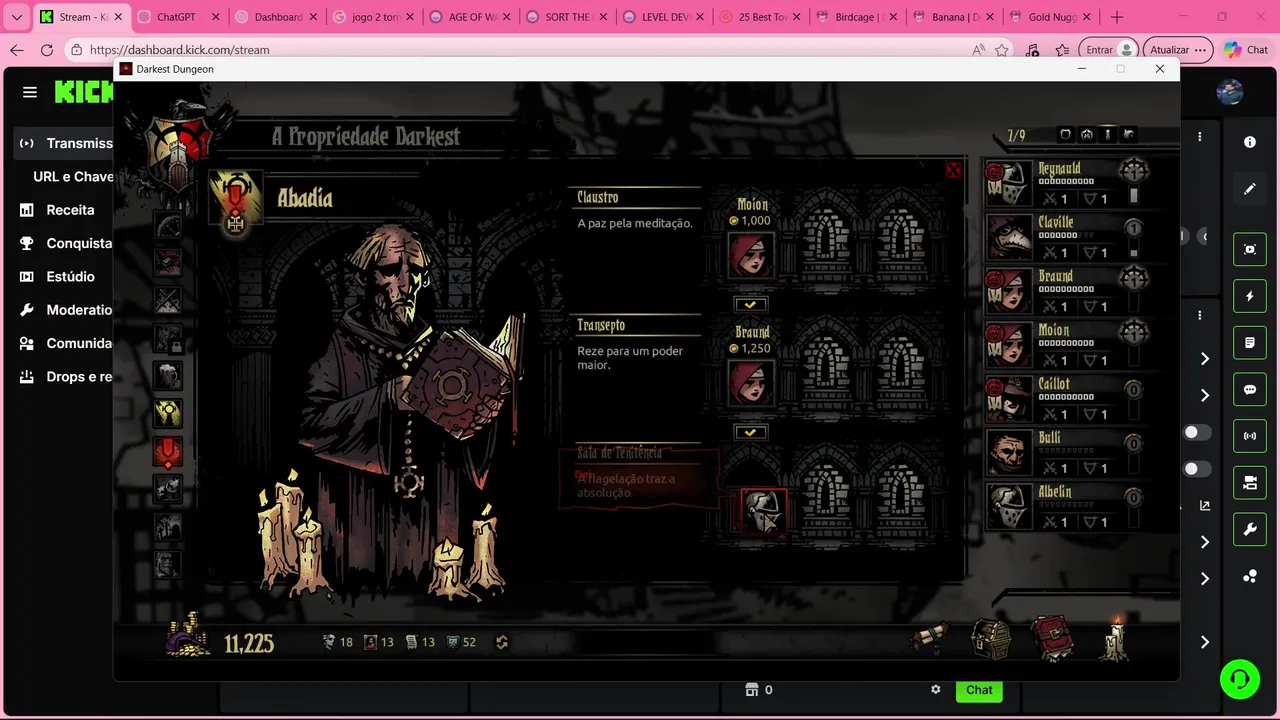The height and width of the screenshot is (720, 1280).
Task: Open the treasure chest inventory icon
Action: (991, 639)
